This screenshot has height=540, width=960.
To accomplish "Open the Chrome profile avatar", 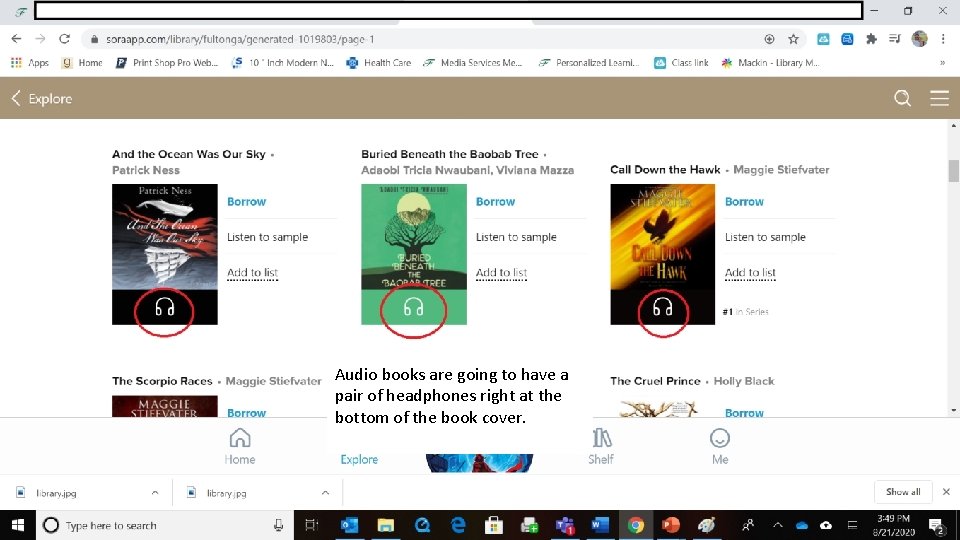I will 919,39.
